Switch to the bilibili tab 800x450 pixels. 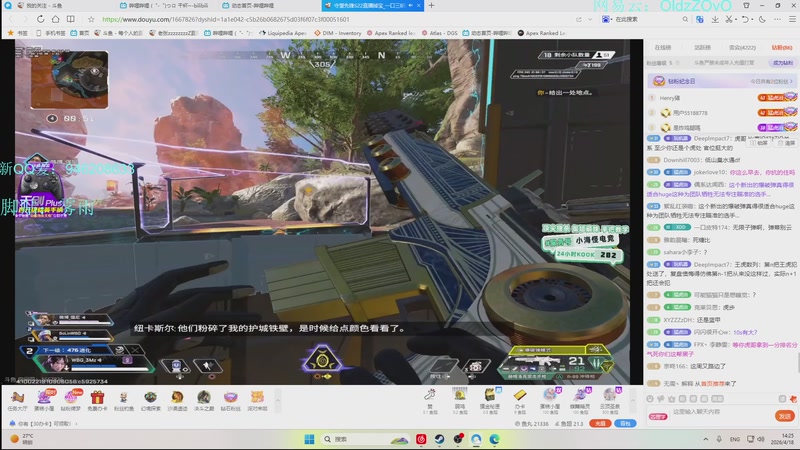pos(164,6)
